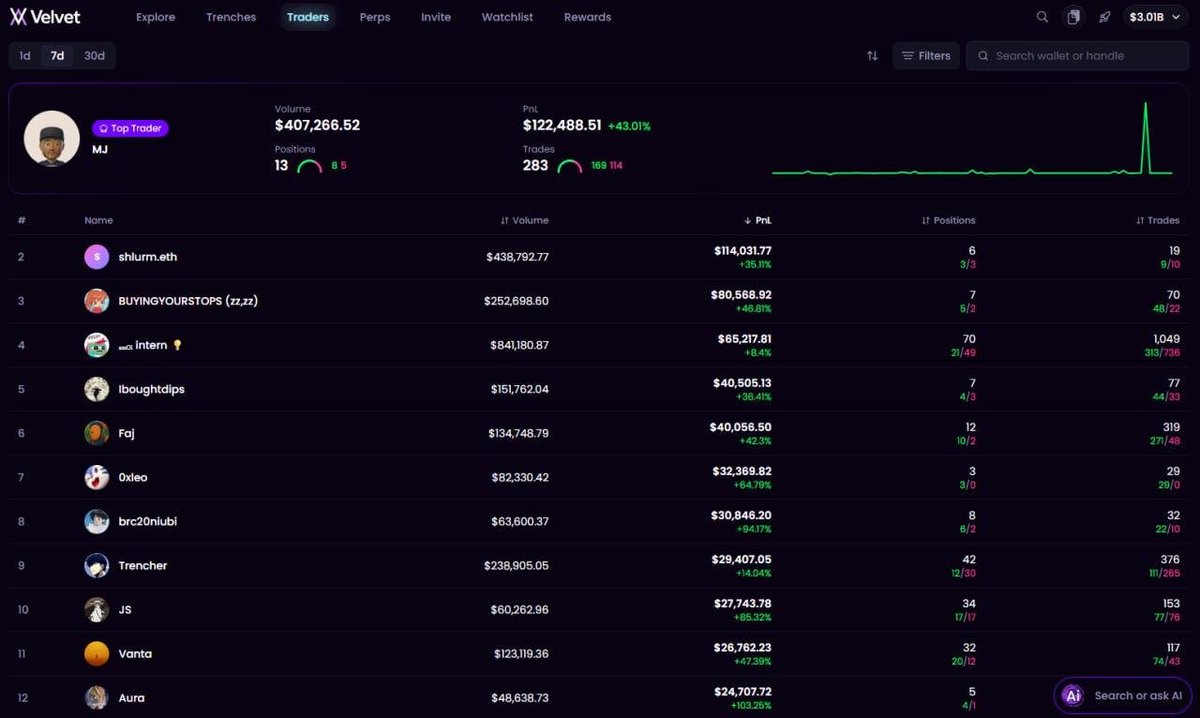1200x718 pixels.
Task: Click MJ positions win/loss gauge
Action: (310, 166)
